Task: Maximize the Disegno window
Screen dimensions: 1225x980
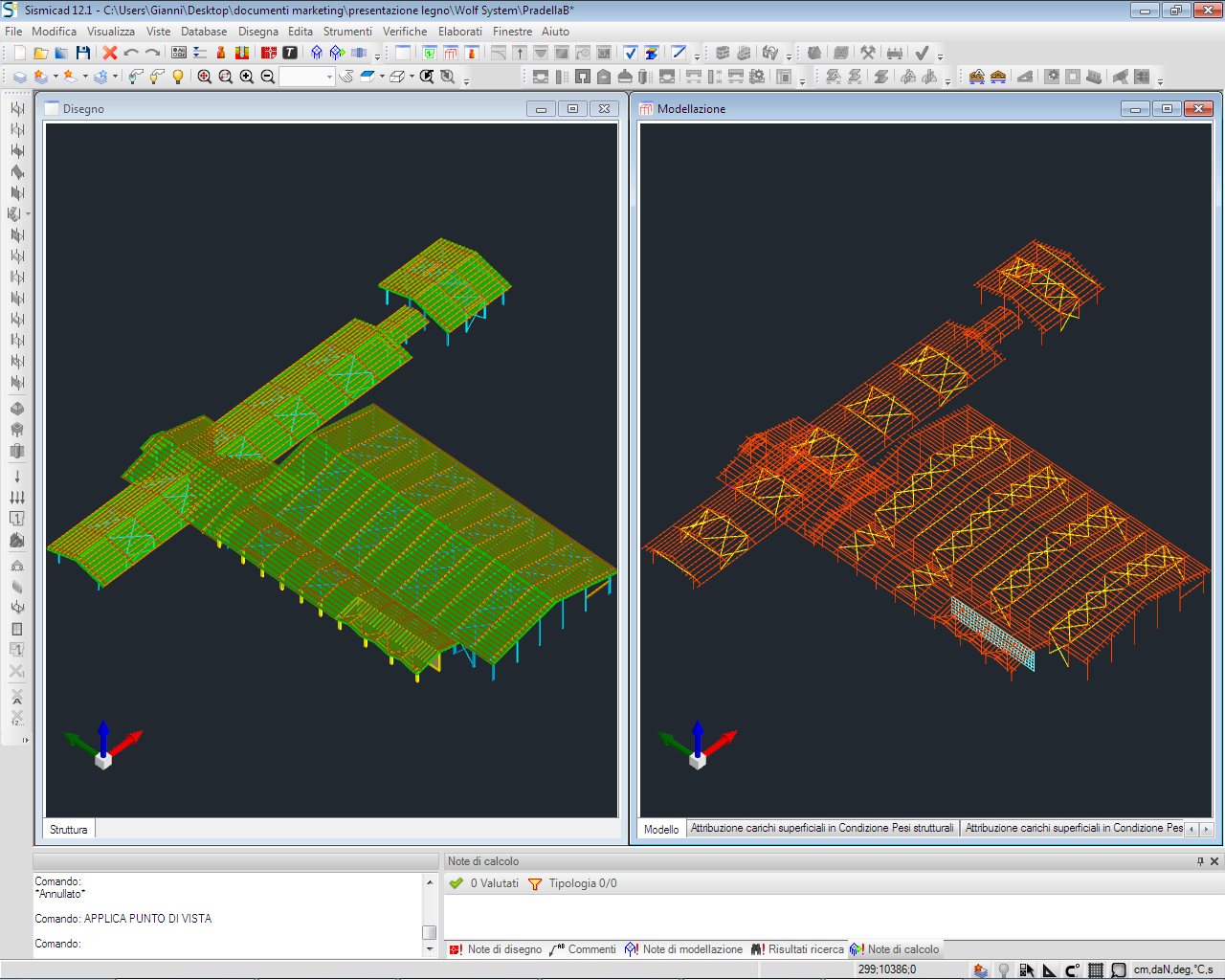Action: pyautogui.click(x=572, y=109)
